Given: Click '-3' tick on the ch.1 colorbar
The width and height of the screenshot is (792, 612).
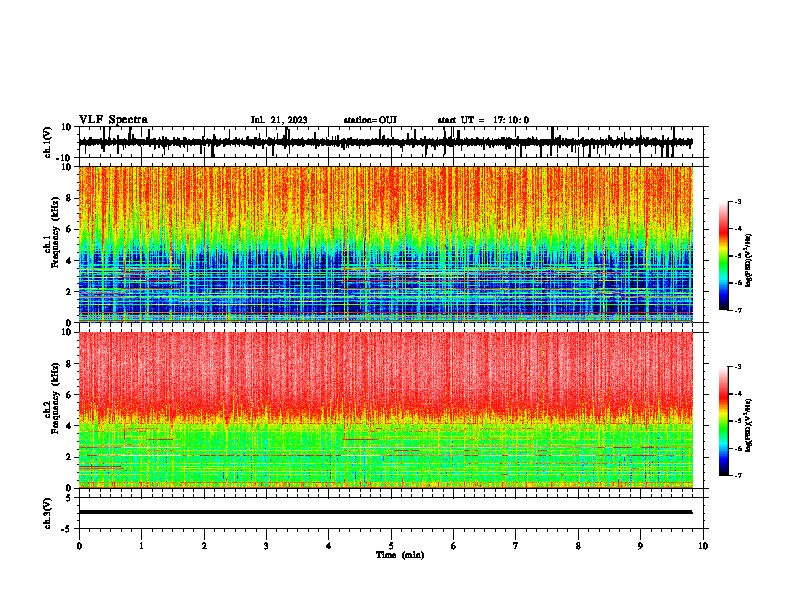Looking at the screenshot, I should pyautogui.click(x=737, y=201).
